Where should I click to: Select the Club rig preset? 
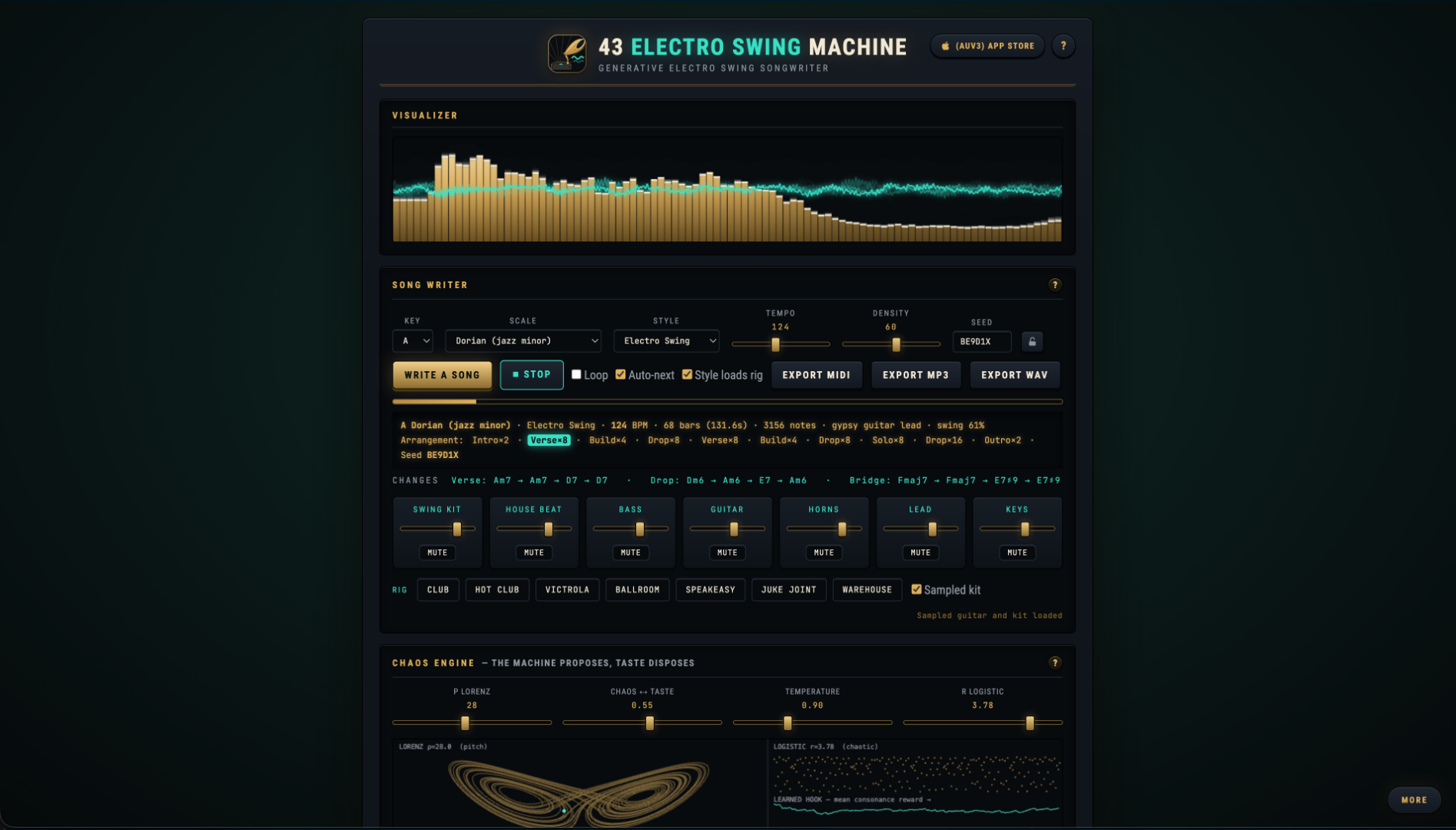pos(438,589)
